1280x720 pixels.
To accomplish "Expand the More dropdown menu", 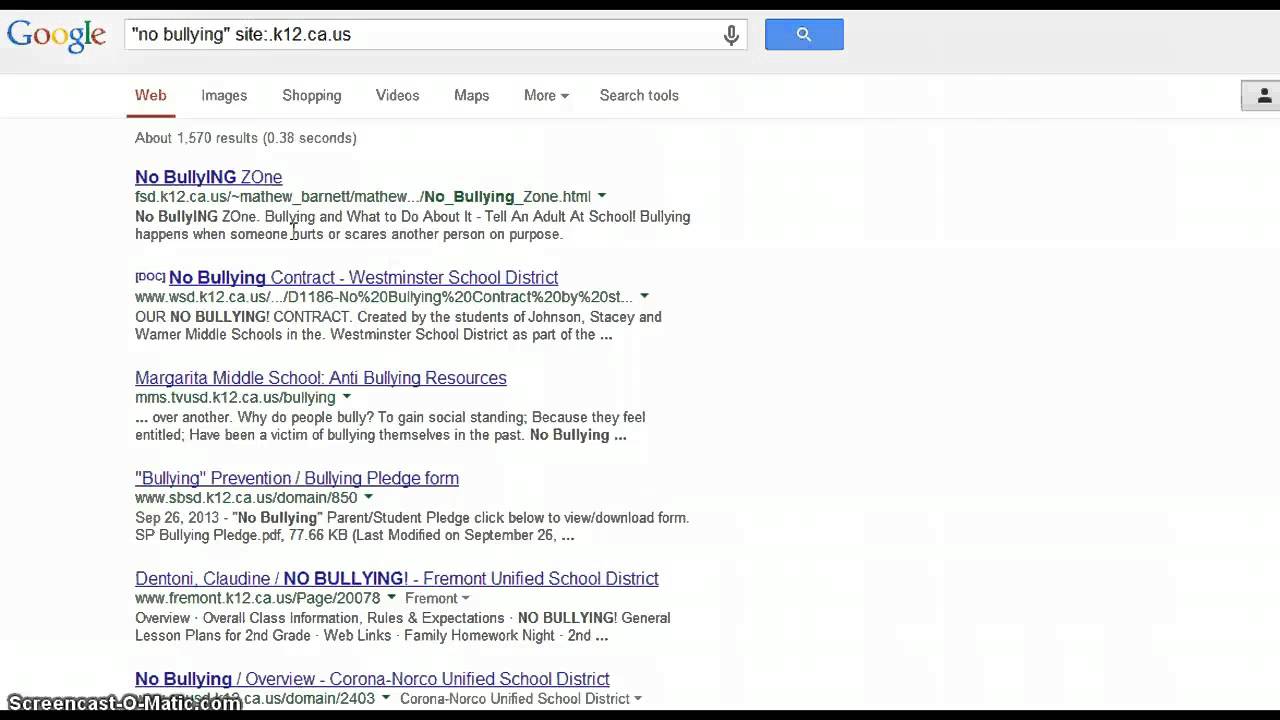I will click(x=546, y=95).
